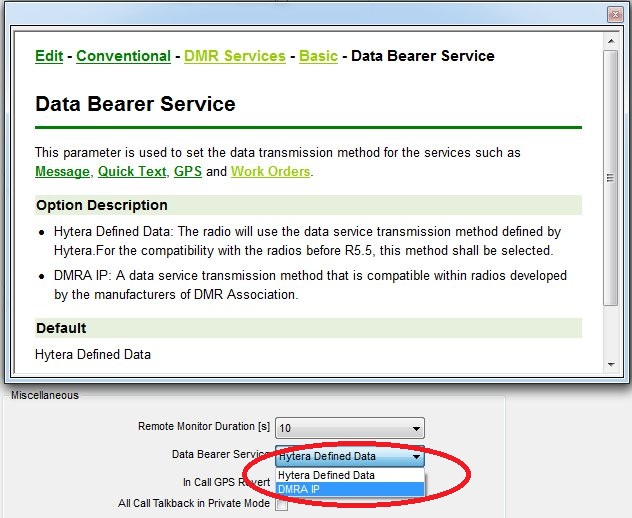Toggle All Call Talkback in Private Mode
The height and width of the screenshot is (518, 632).
[282, 505]
